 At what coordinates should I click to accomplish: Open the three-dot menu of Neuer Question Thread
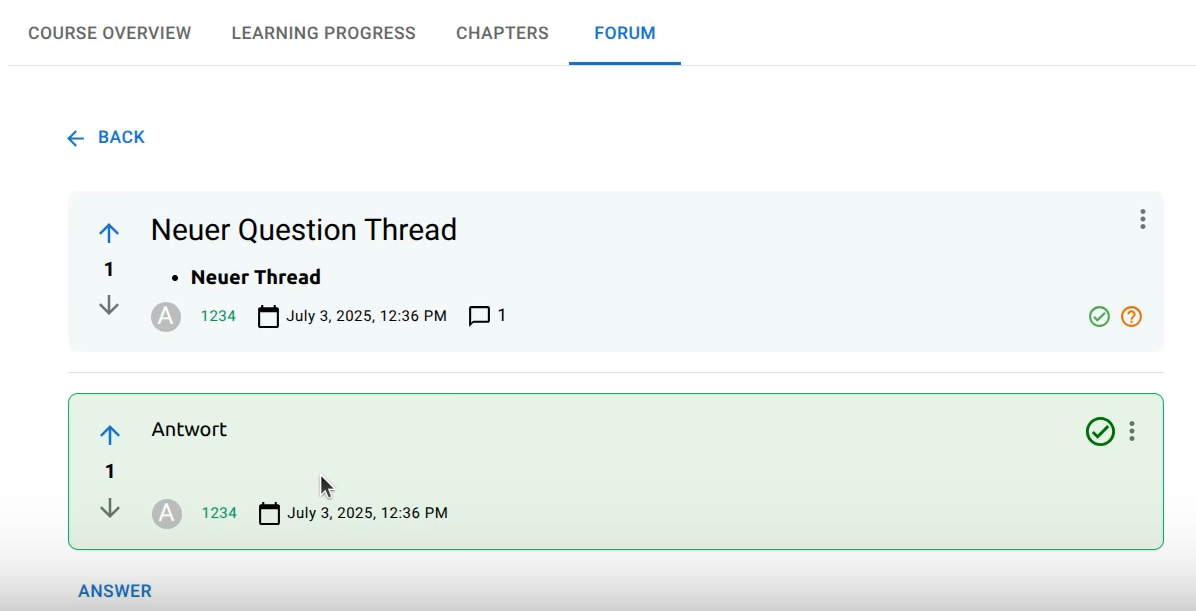1143,219
